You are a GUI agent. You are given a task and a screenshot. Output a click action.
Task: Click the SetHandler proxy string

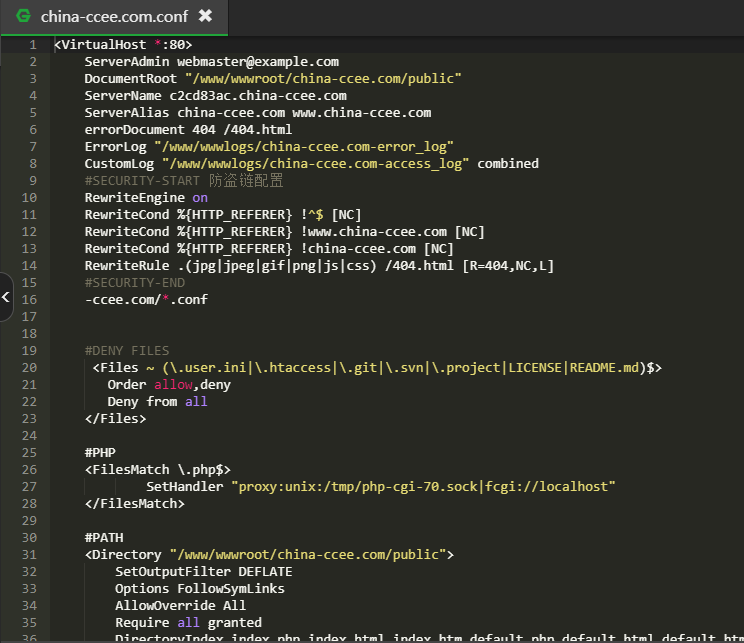coord(422,487)
